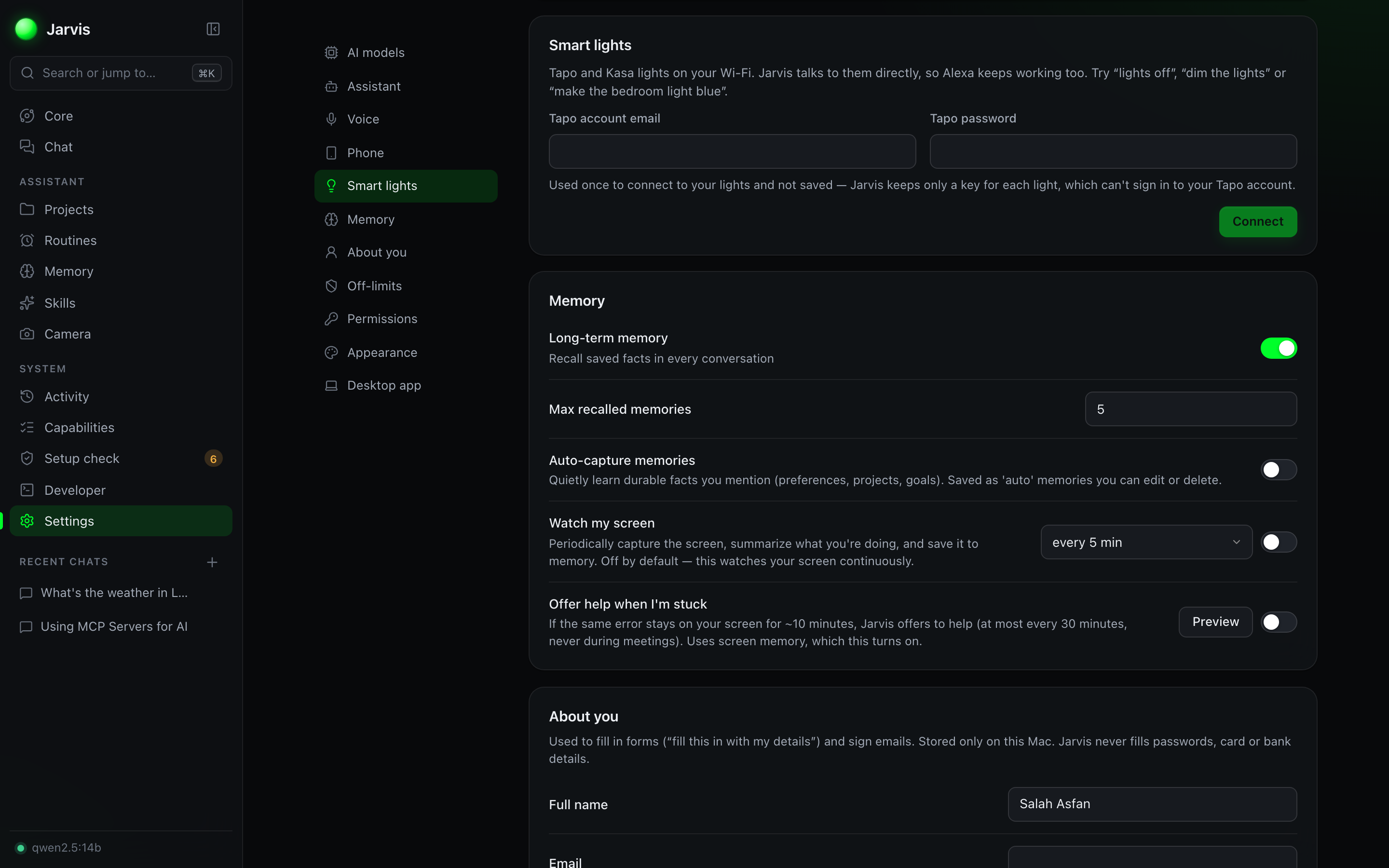Open Projects via its folder icon
The width and height of the screenshot is (1389, 868).
(27, 209)
